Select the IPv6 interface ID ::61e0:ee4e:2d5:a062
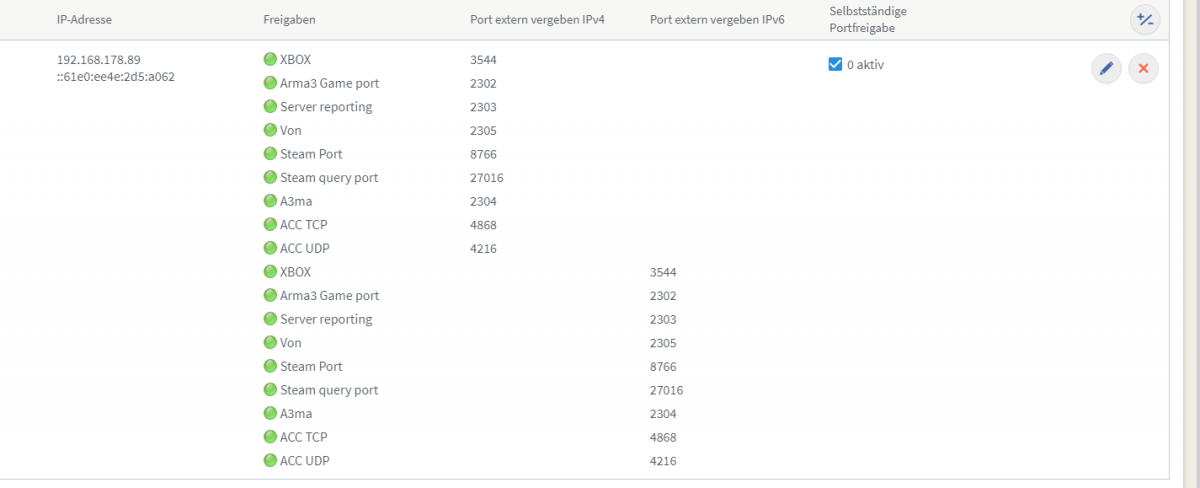1200x488 pixels. pyautogui.click(x=116, y=76)
